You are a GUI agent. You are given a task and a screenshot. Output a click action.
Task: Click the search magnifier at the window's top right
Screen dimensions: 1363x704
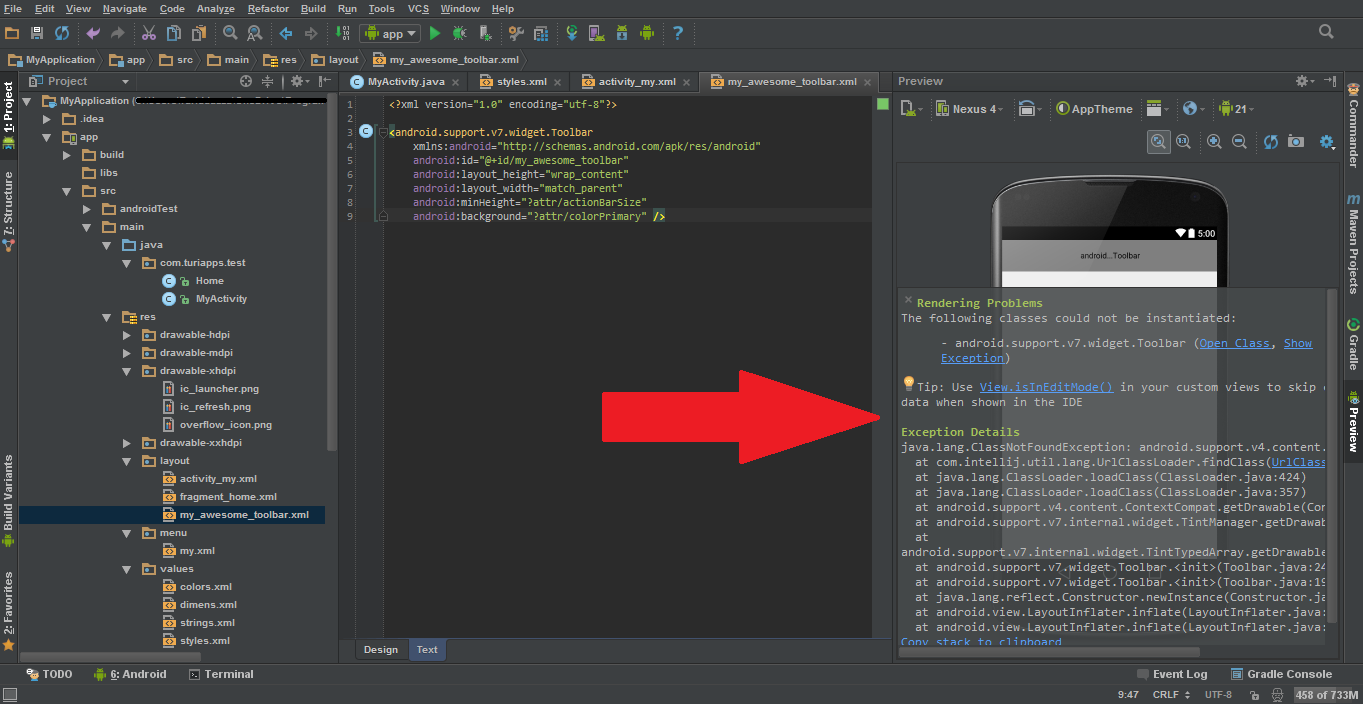pos(1326,32)
